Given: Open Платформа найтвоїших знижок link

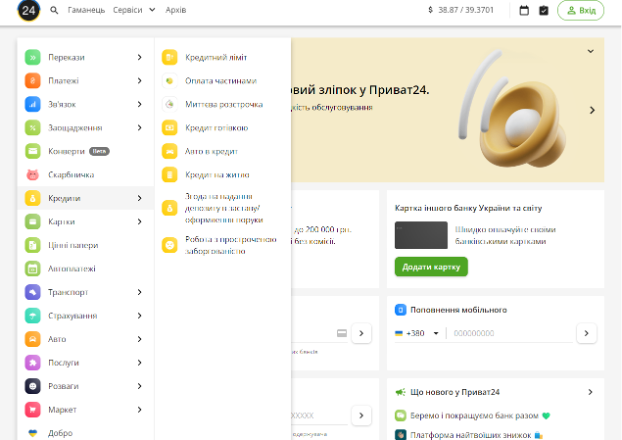Looking at the screenshot, I should (469, 435).
